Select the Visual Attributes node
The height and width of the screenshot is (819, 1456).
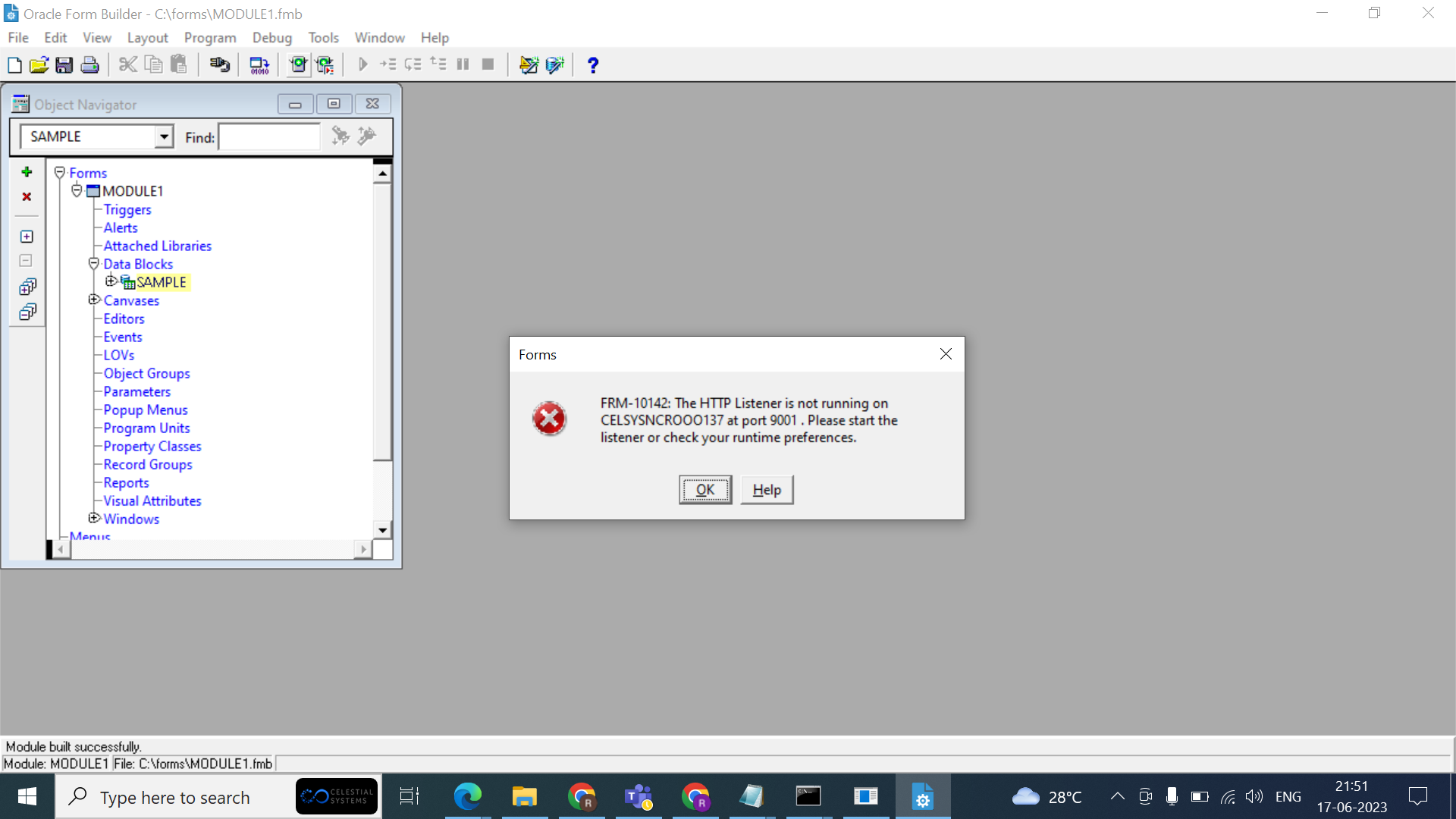point(152,500)
